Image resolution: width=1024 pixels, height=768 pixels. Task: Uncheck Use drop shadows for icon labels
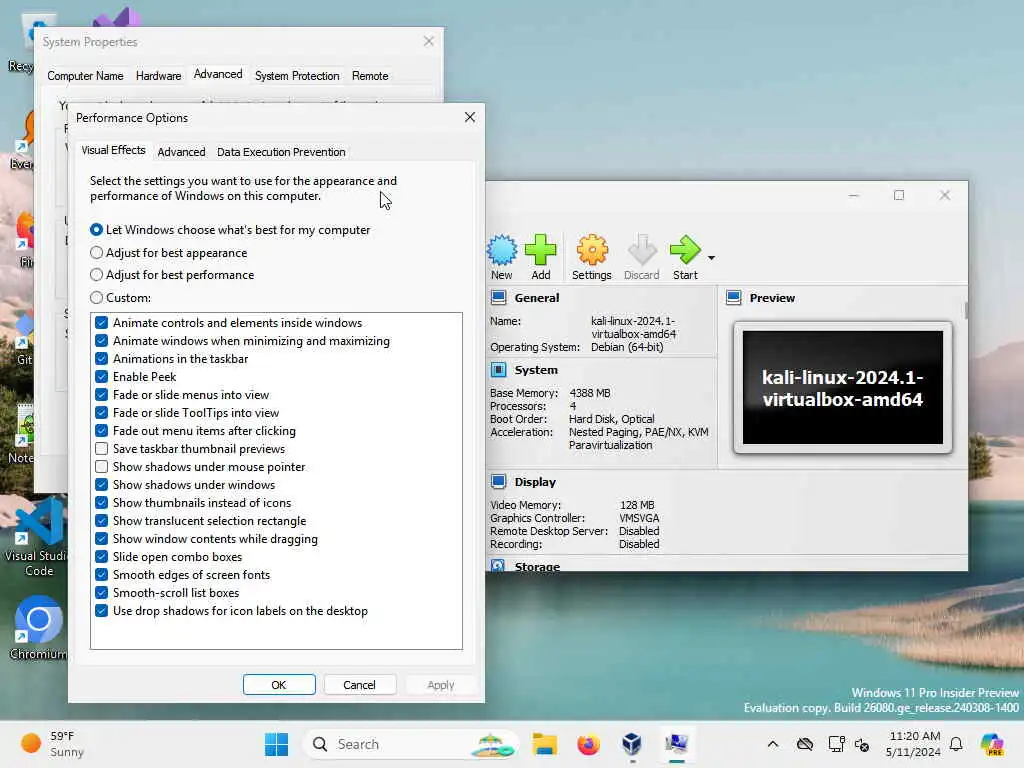coord(101,611)
